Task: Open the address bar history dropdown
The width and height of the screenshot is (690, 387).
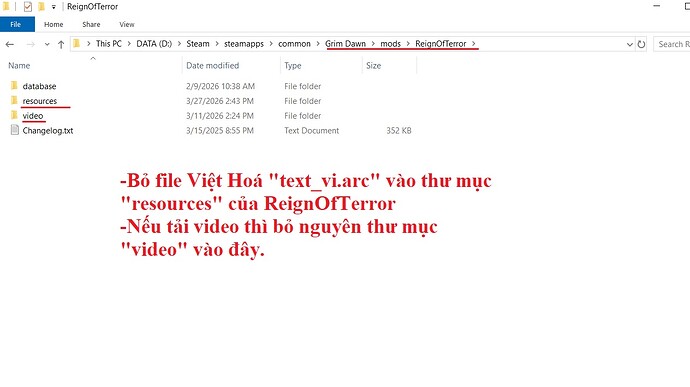Action: click(x=629, y=44)
